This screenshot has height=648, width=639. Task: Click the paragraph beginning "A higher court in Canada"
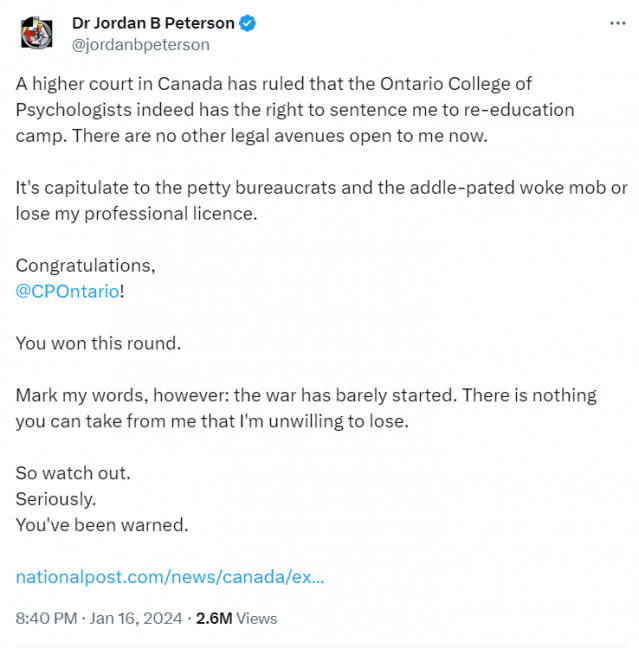pos(295,110)
